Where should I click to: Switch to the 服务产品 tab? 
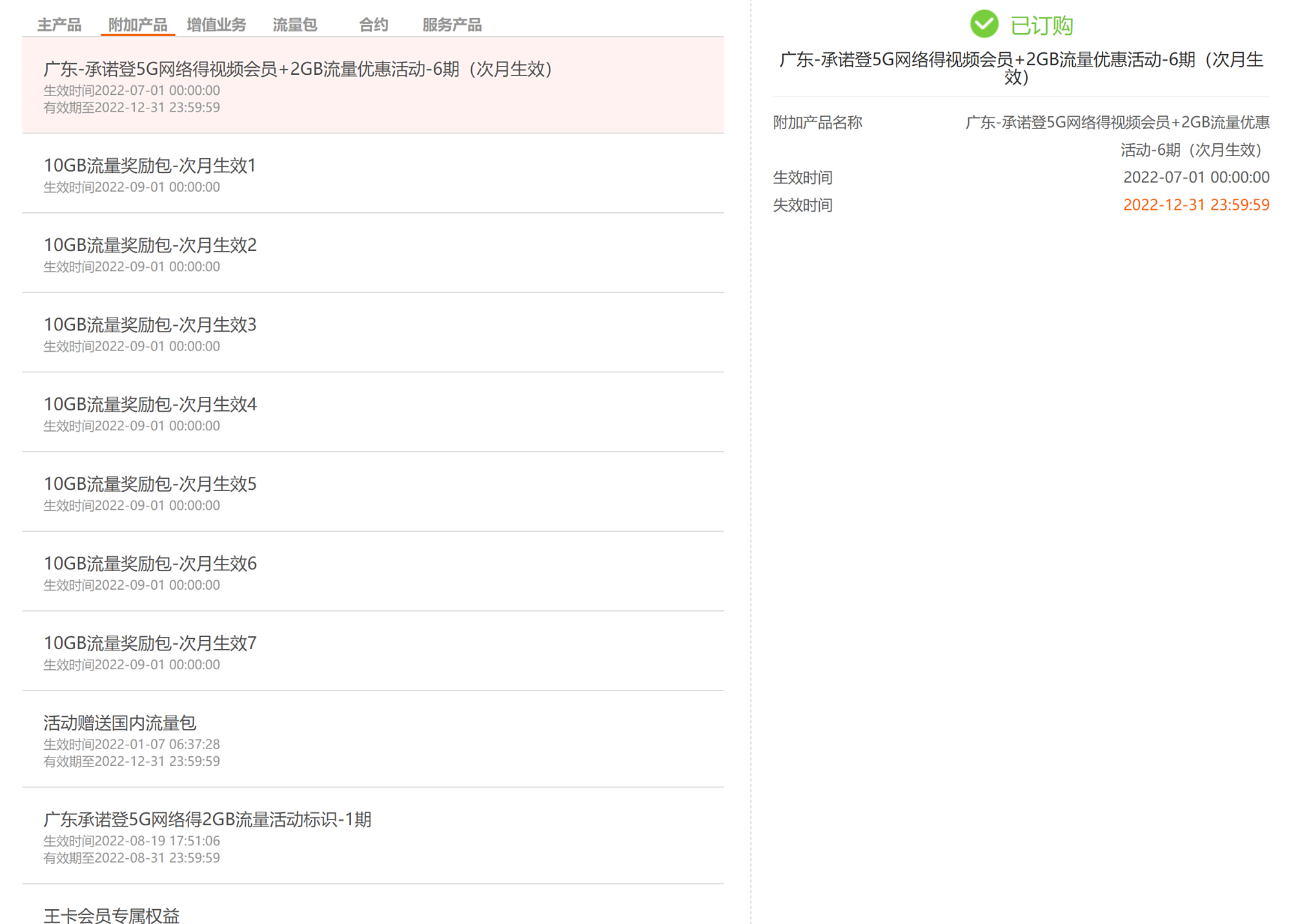coord(452,24)
